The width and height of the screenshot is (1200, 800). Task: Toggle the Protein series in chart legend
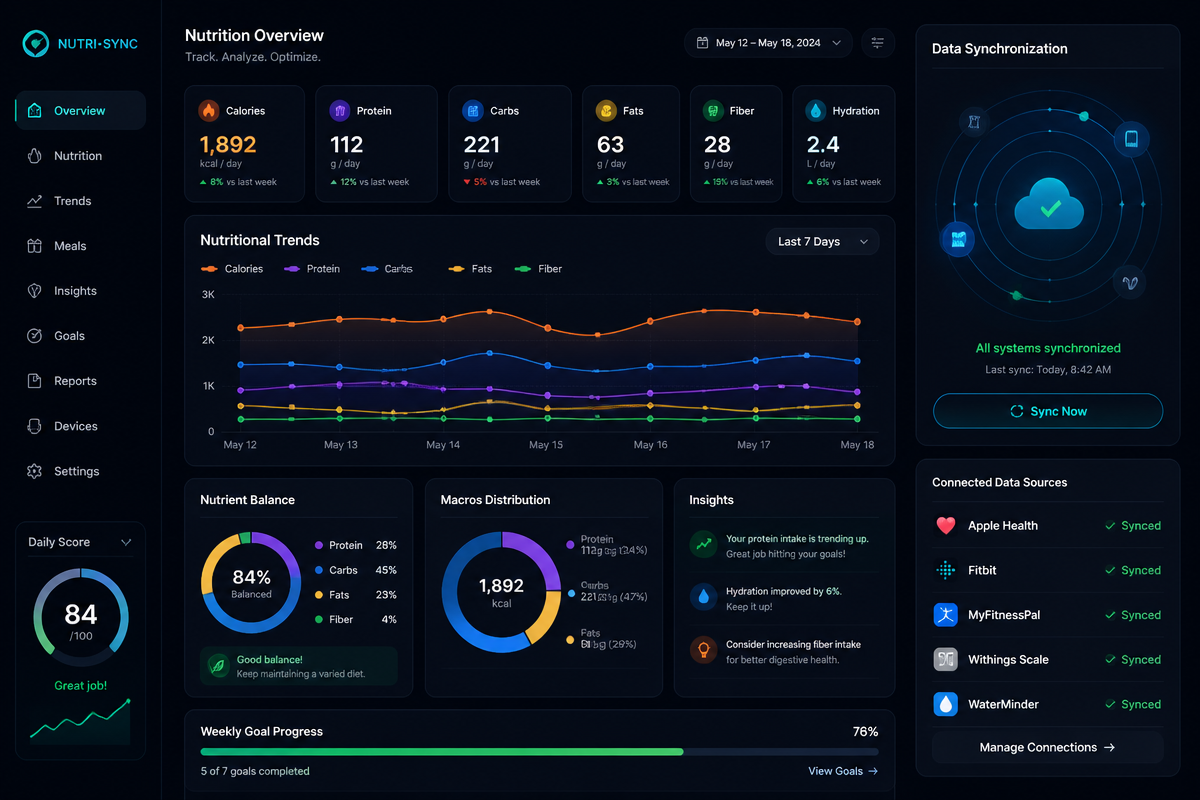[312, 269]
